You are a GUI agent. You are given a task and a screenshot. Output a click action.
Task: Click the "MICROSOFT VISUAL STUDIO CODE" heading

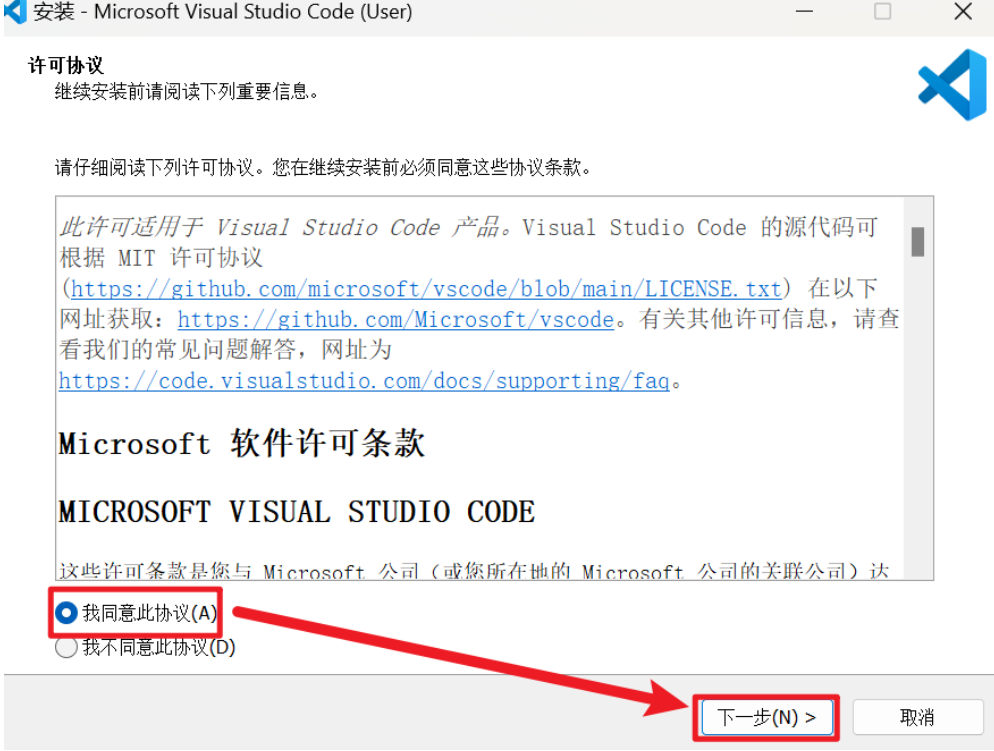coord(297,512)
